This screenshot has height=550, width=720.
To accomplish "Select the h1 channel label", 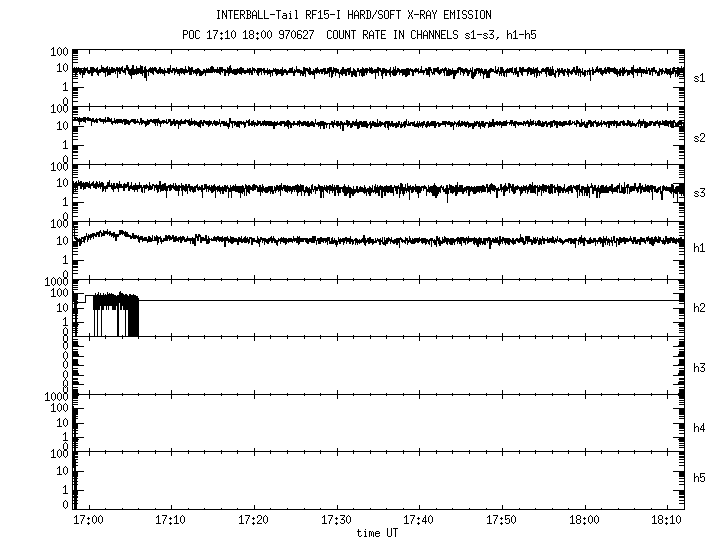I will click(699, 247).
